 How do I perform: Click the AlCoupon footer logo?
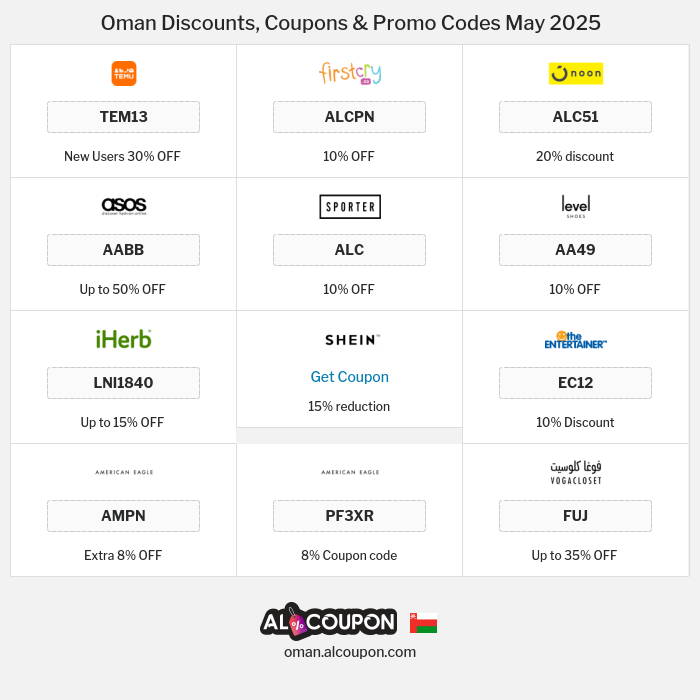(x=328, y=622)
